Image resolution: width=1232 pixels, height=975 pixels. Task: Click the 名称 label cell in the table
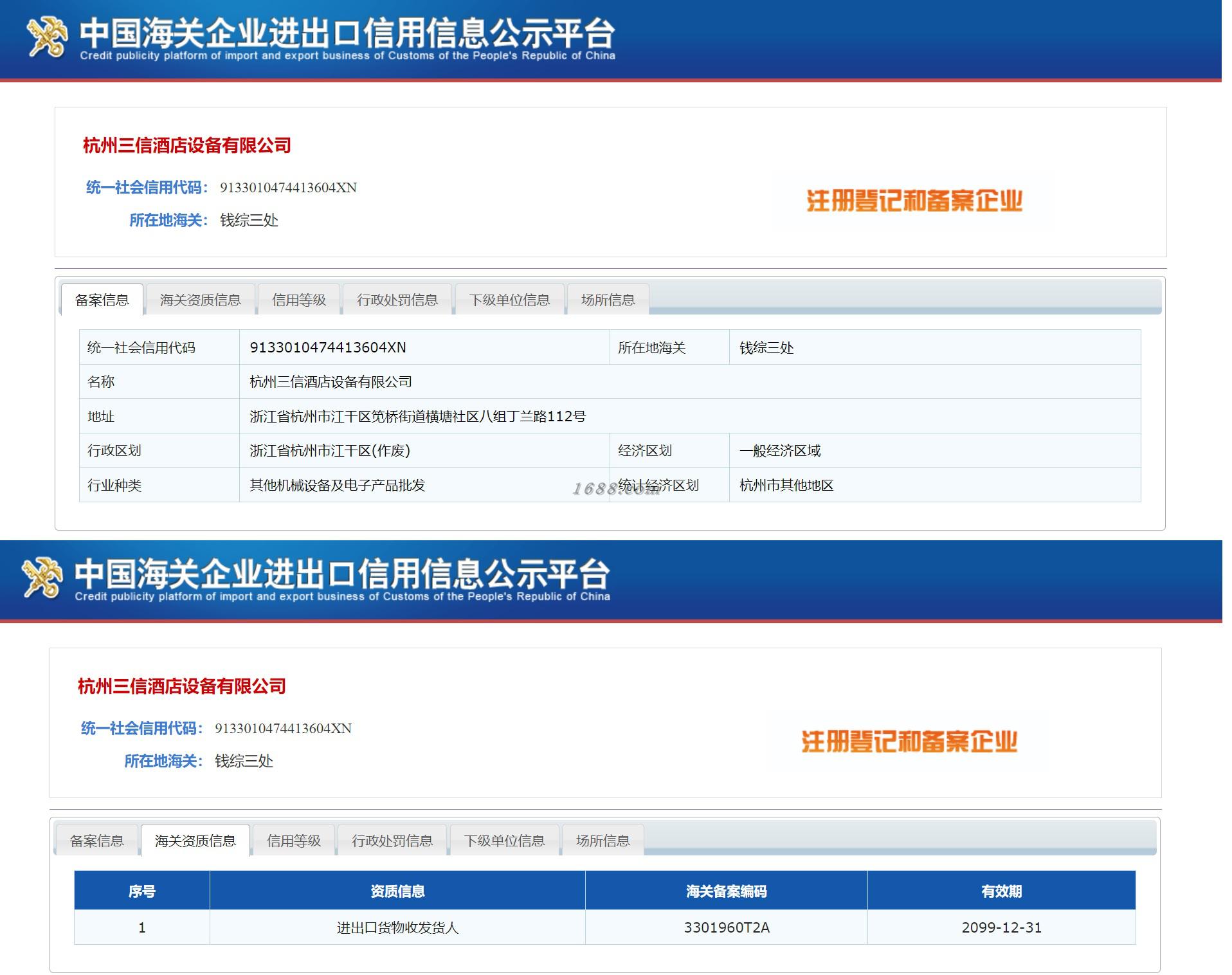click(x=159, y=381)
